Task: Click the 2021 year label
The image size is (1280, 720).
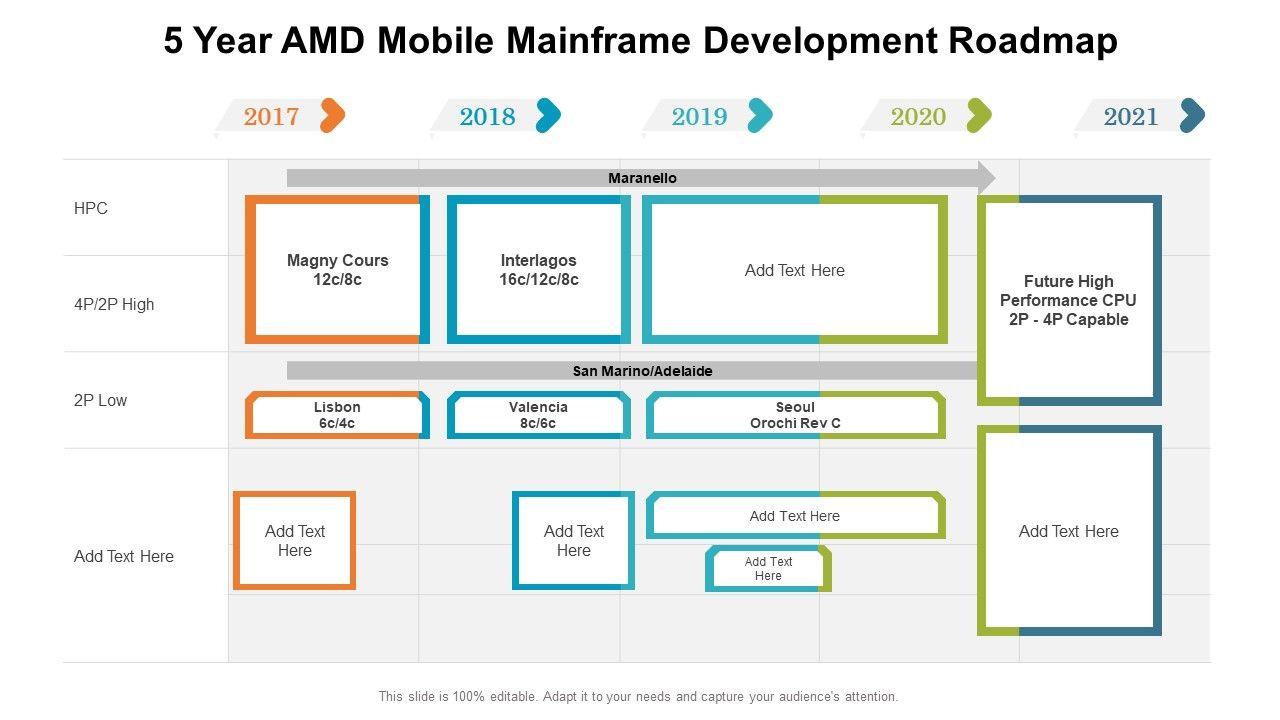Action: tap(1130, 117)
